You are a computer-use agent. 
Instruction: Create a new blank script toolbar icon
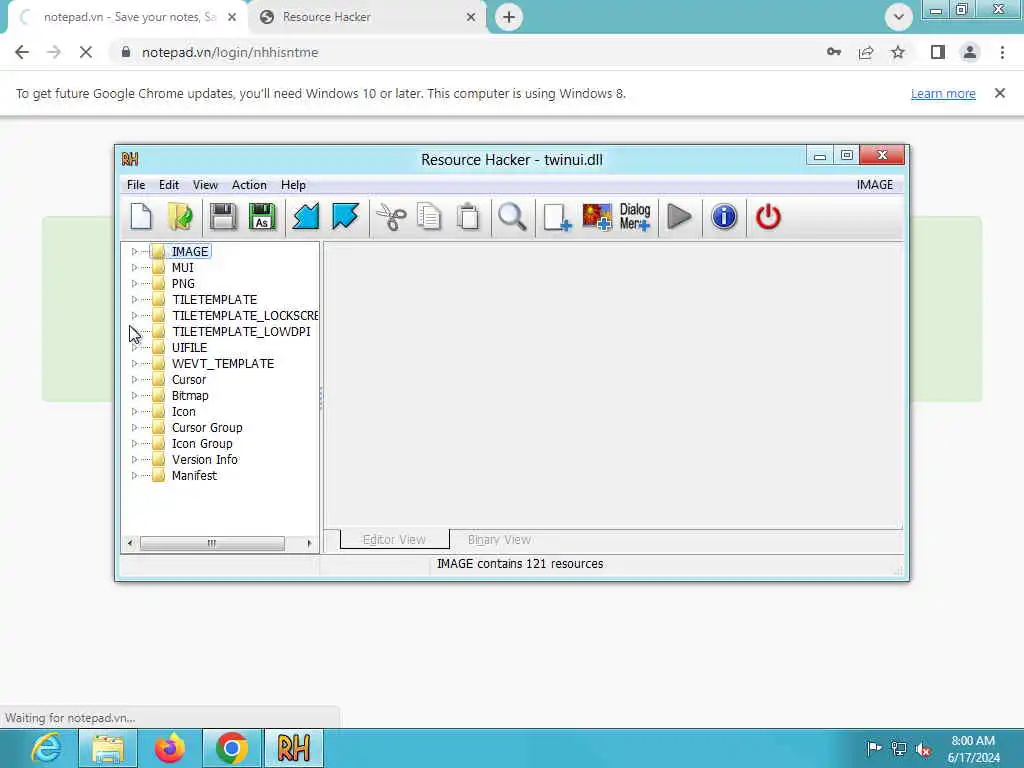click(x=141, y=217)
